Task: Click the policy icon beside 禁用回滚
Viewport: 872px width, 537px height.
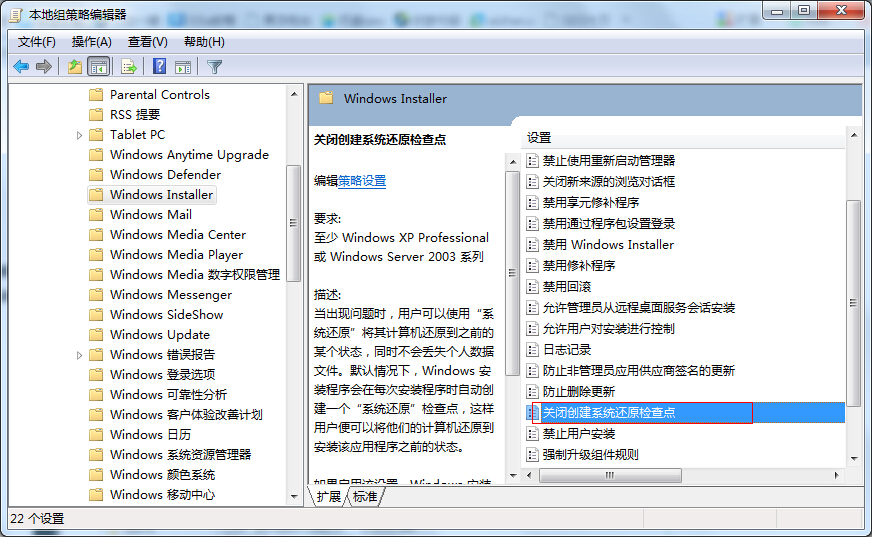Action: (532, 287)
